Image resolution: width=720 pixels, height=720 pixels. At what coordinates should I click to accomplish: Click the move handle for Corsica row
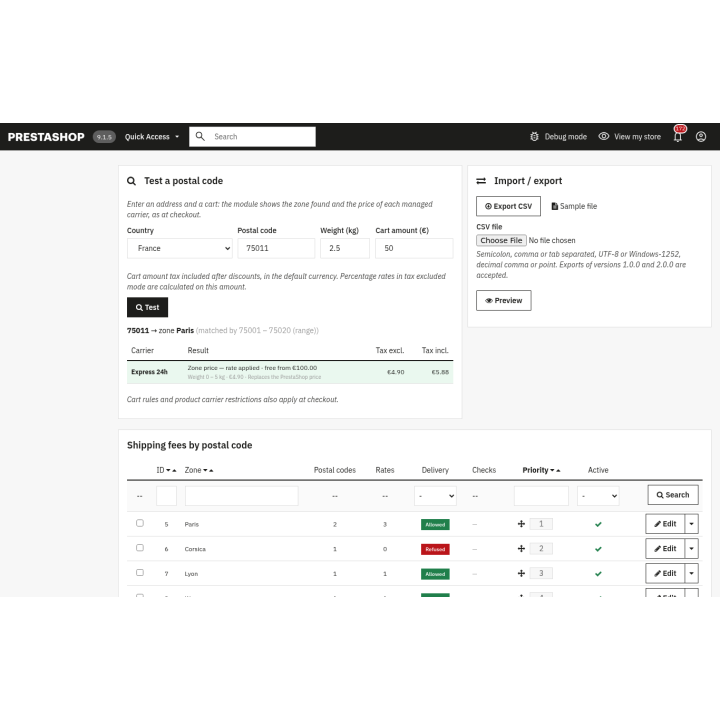521,548
